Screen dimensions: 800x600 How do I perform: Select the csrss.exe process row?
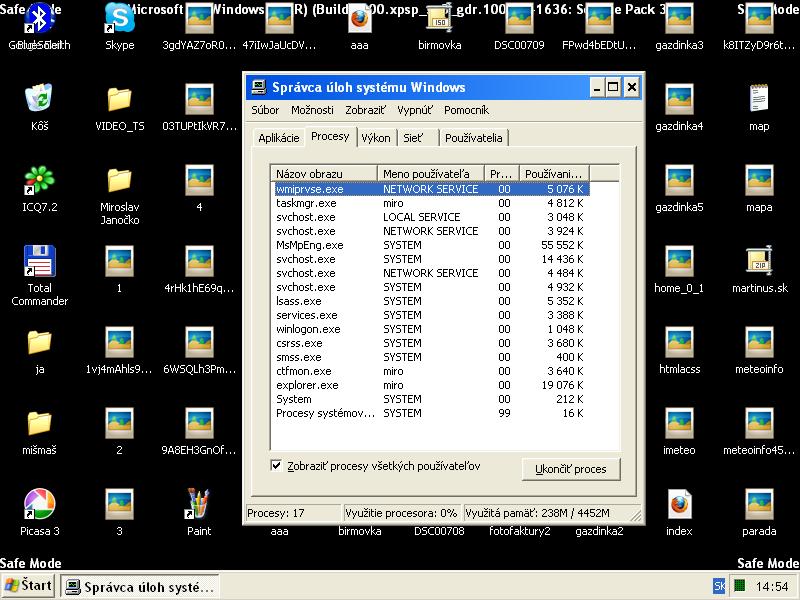[431, 343]
